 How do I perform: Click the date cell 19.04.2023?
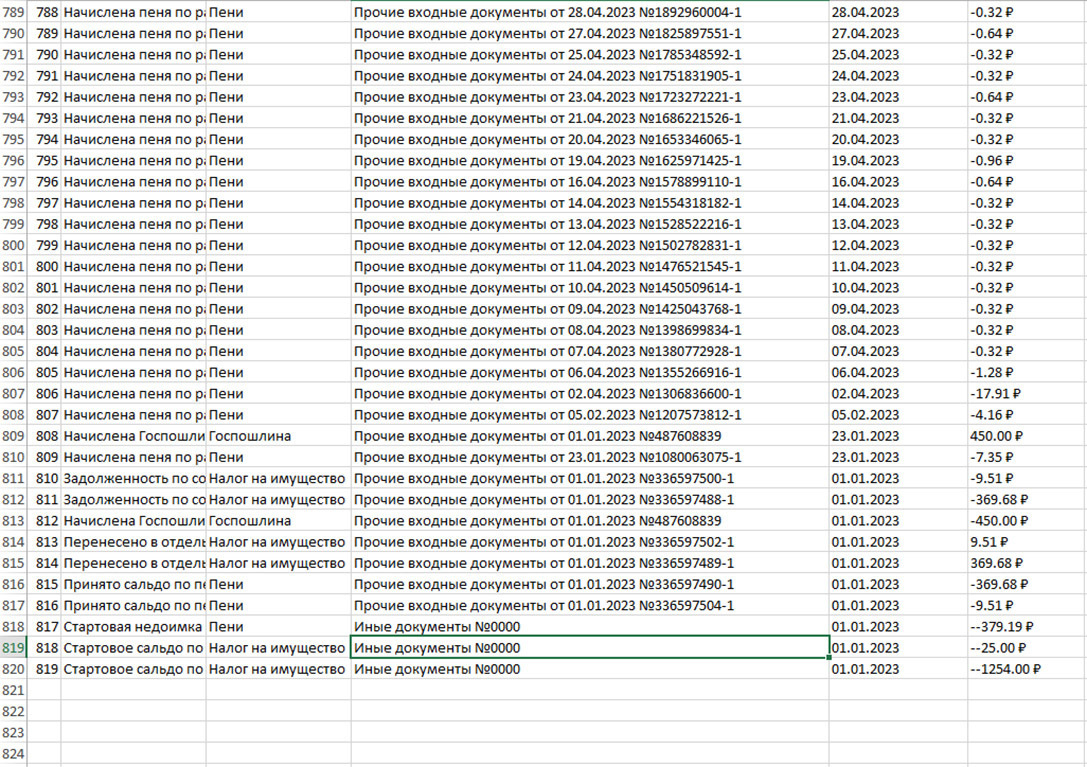865,160
